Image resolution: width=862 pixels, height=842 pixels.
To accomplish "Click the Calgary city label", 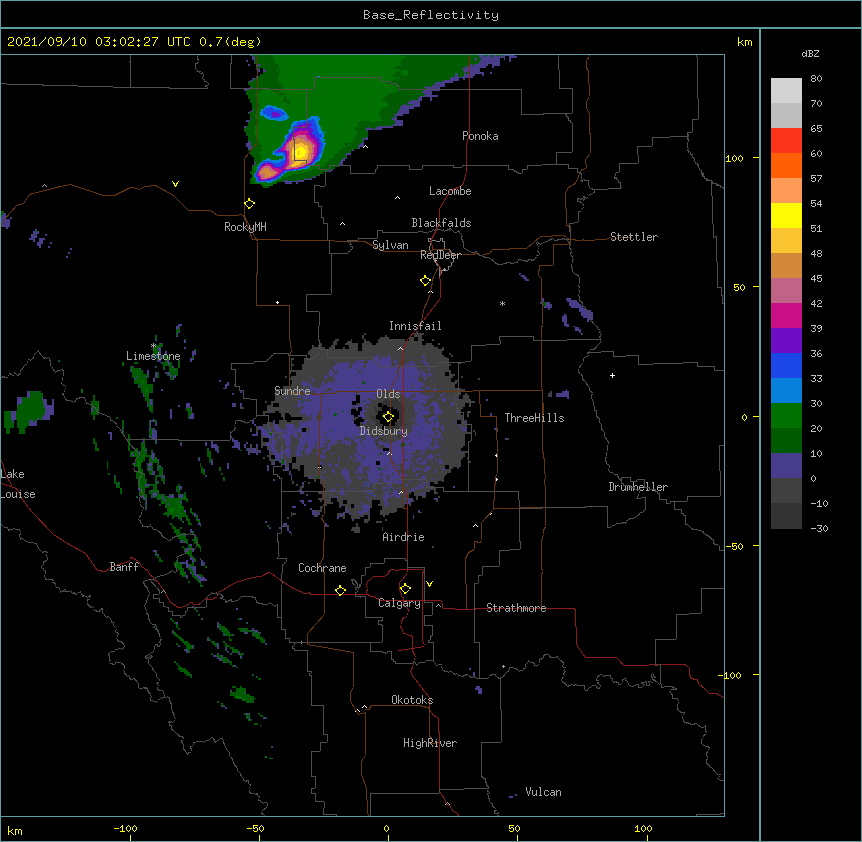I will point(400,603).
